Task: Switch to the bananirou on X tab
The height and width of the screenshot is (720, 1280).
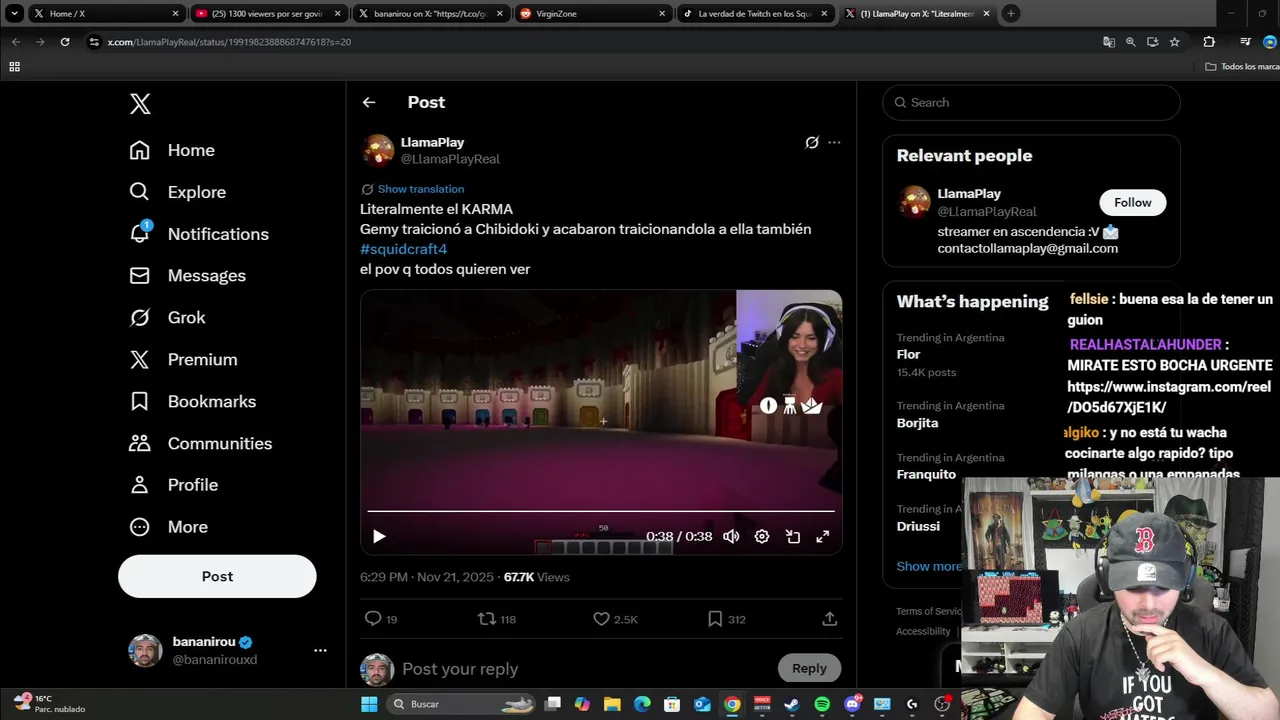Action: click(430, 14)
